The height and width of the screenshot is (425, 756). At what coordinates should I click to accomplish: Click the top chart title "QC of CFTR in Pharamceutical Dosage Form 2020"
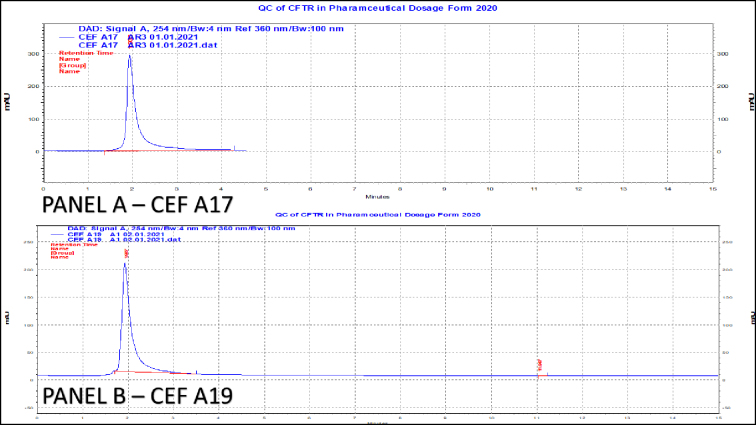tap(378, 8)
